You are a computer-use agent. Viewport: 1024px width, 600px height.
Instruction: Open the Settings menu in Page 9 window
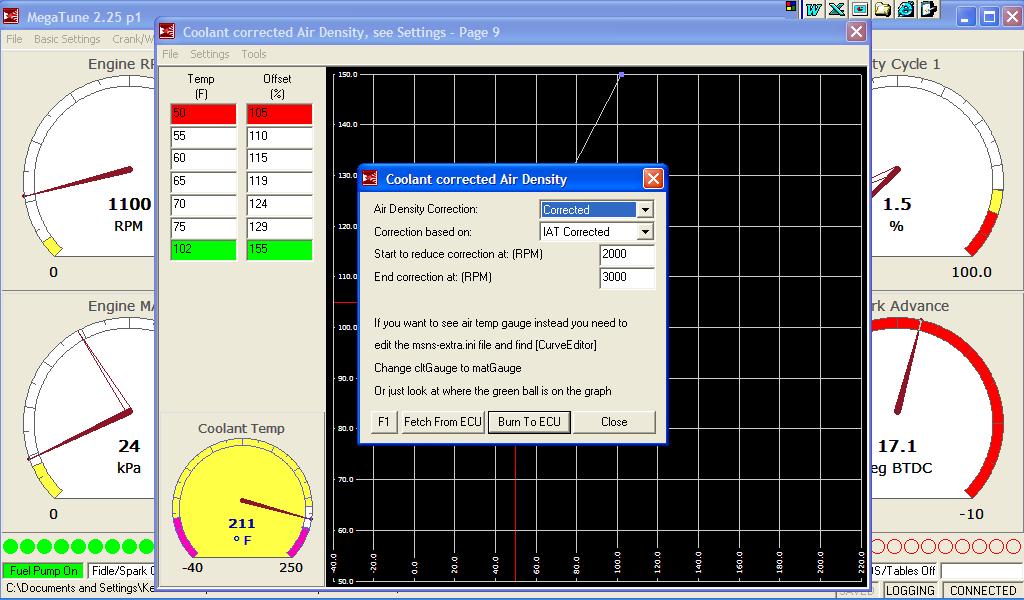pos(210,54)
